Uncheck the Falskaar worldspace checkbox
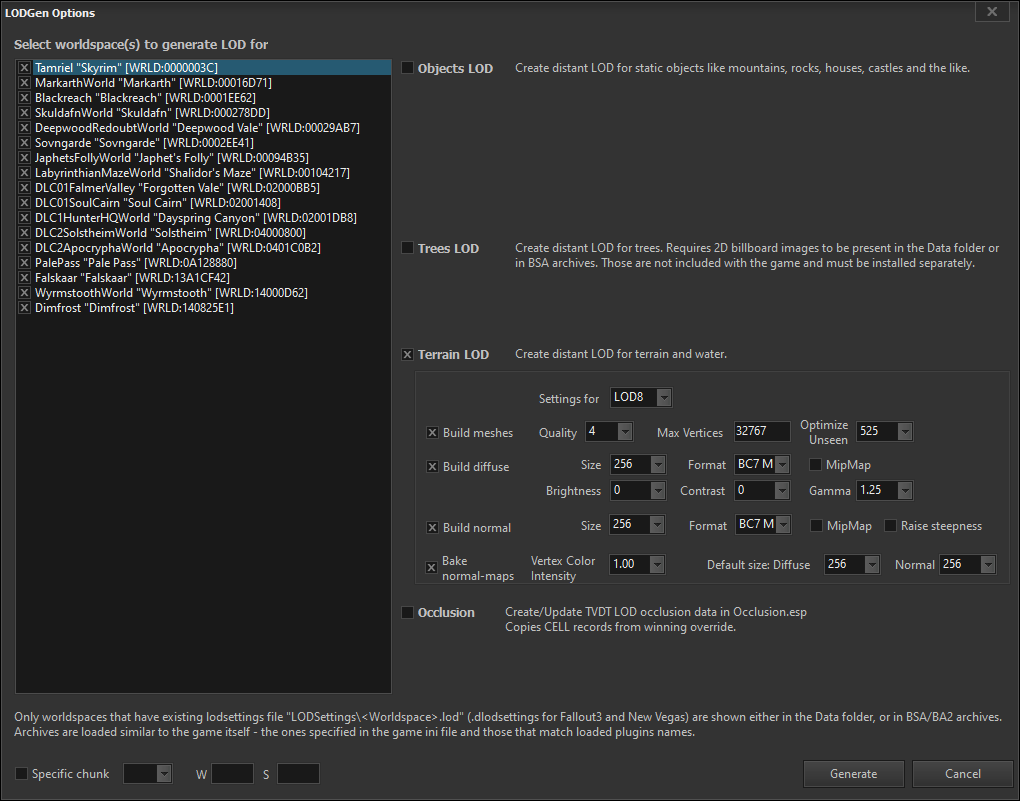This screenshot has height=801, width=1020. [24, 278]
